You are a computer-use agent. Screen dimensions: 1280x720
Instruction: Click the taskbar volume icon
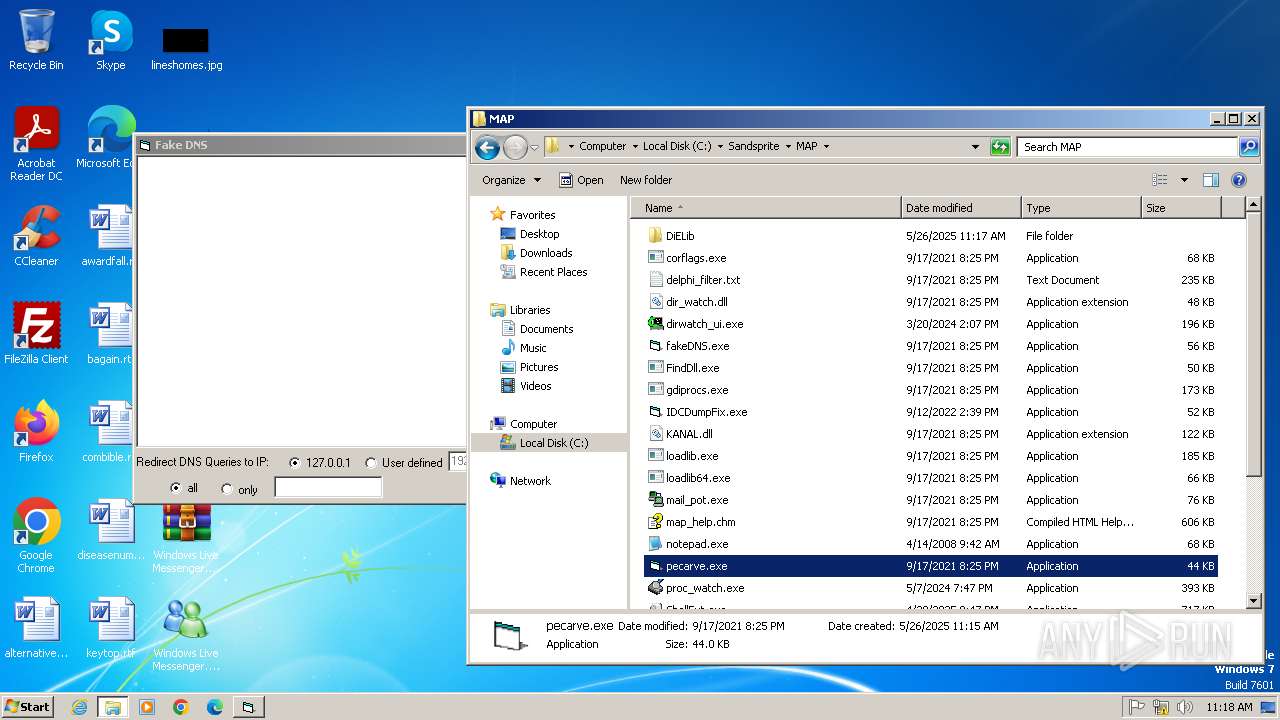click(1184, 707)
